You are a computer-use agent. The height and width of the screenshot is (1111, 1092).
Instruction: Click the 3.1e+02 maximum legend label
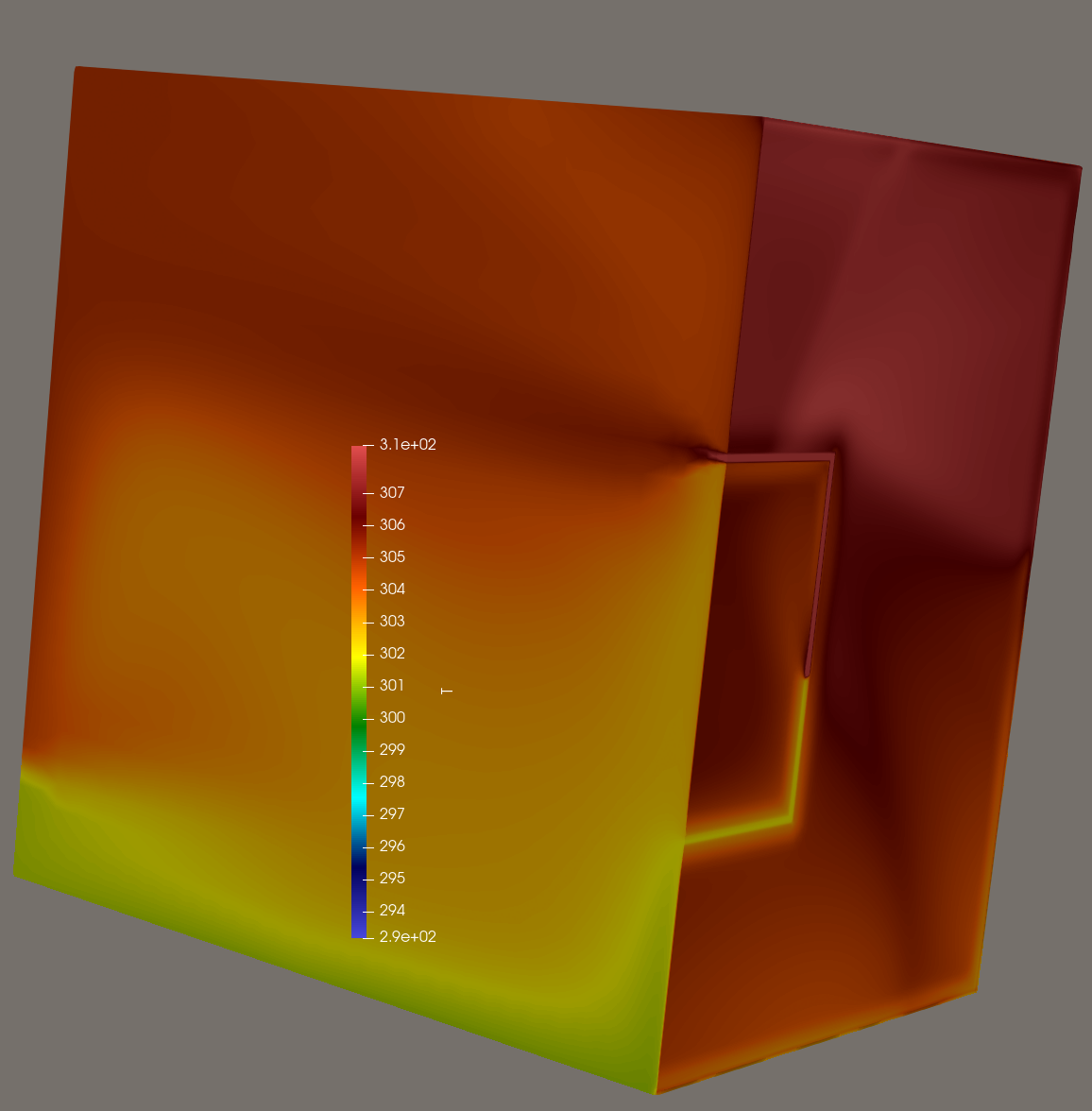point(407,445)
